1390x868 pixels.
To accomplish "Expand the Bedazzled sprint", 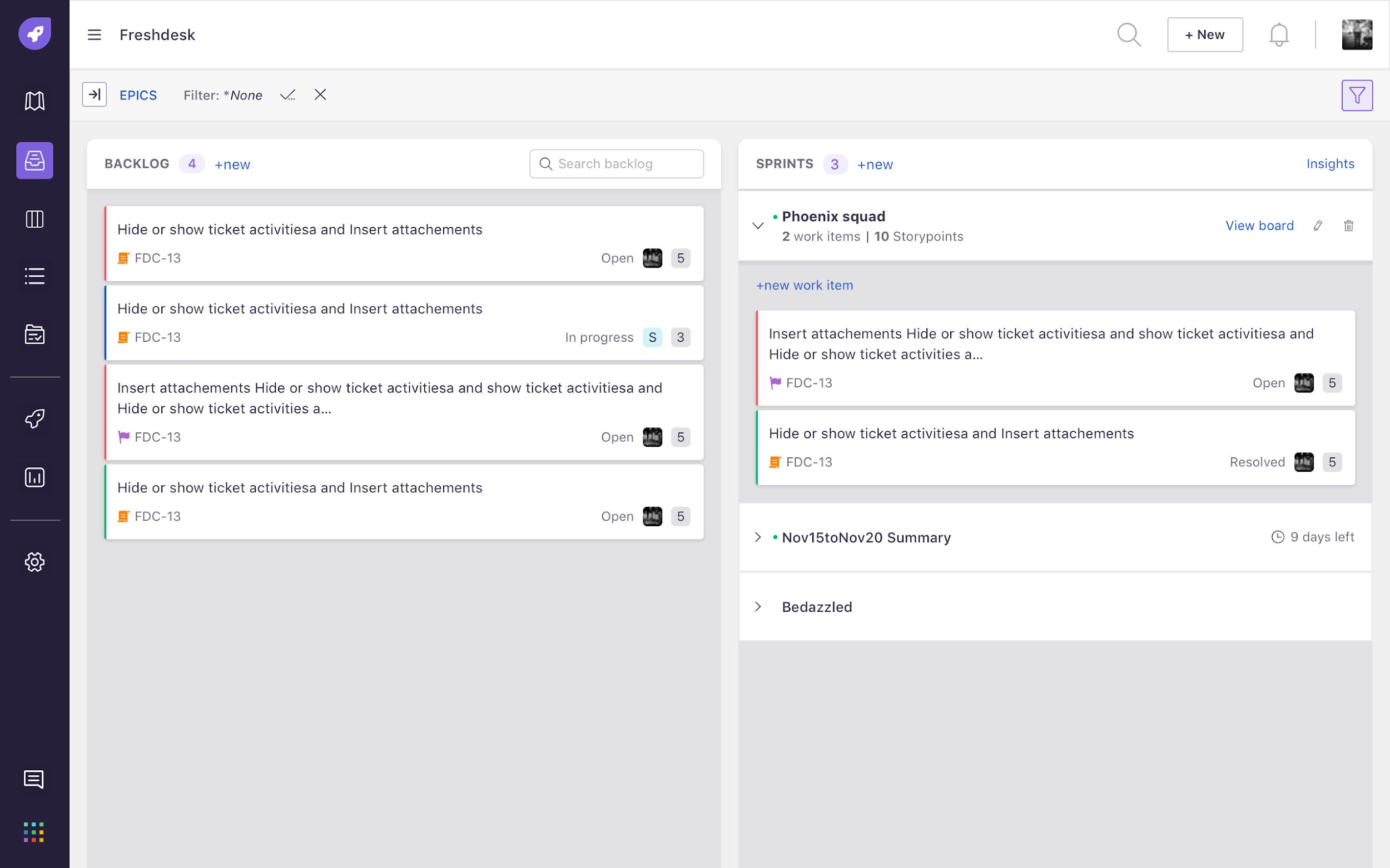I will [758, 607].
